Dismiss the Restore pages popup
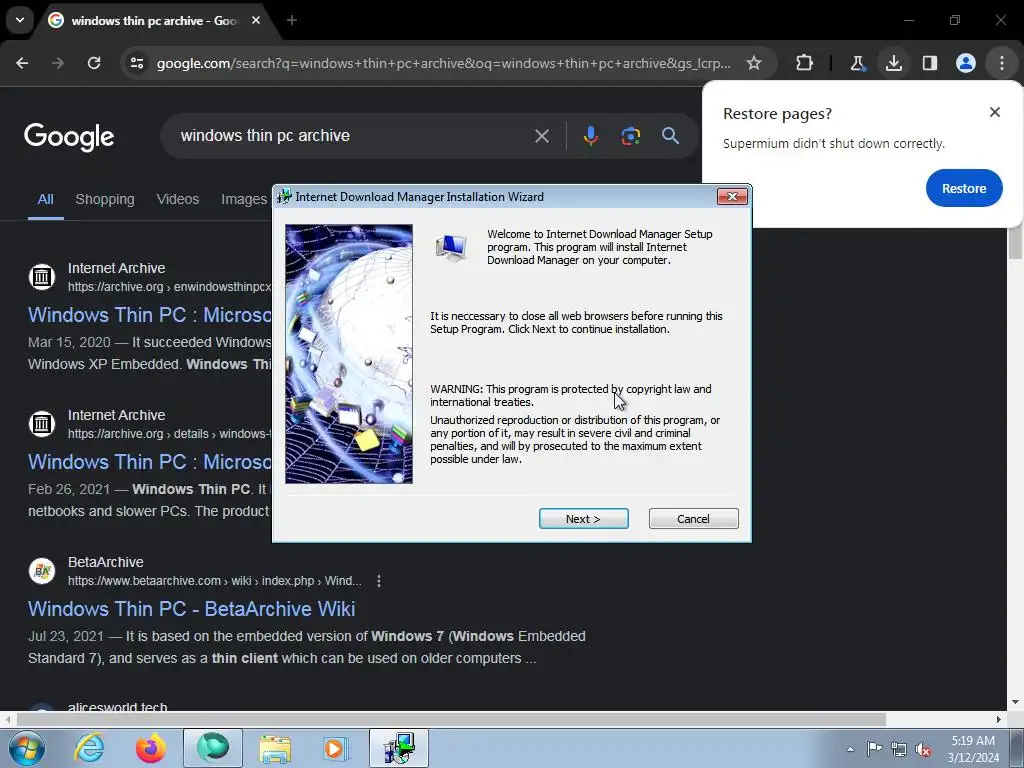 (994, 112)
